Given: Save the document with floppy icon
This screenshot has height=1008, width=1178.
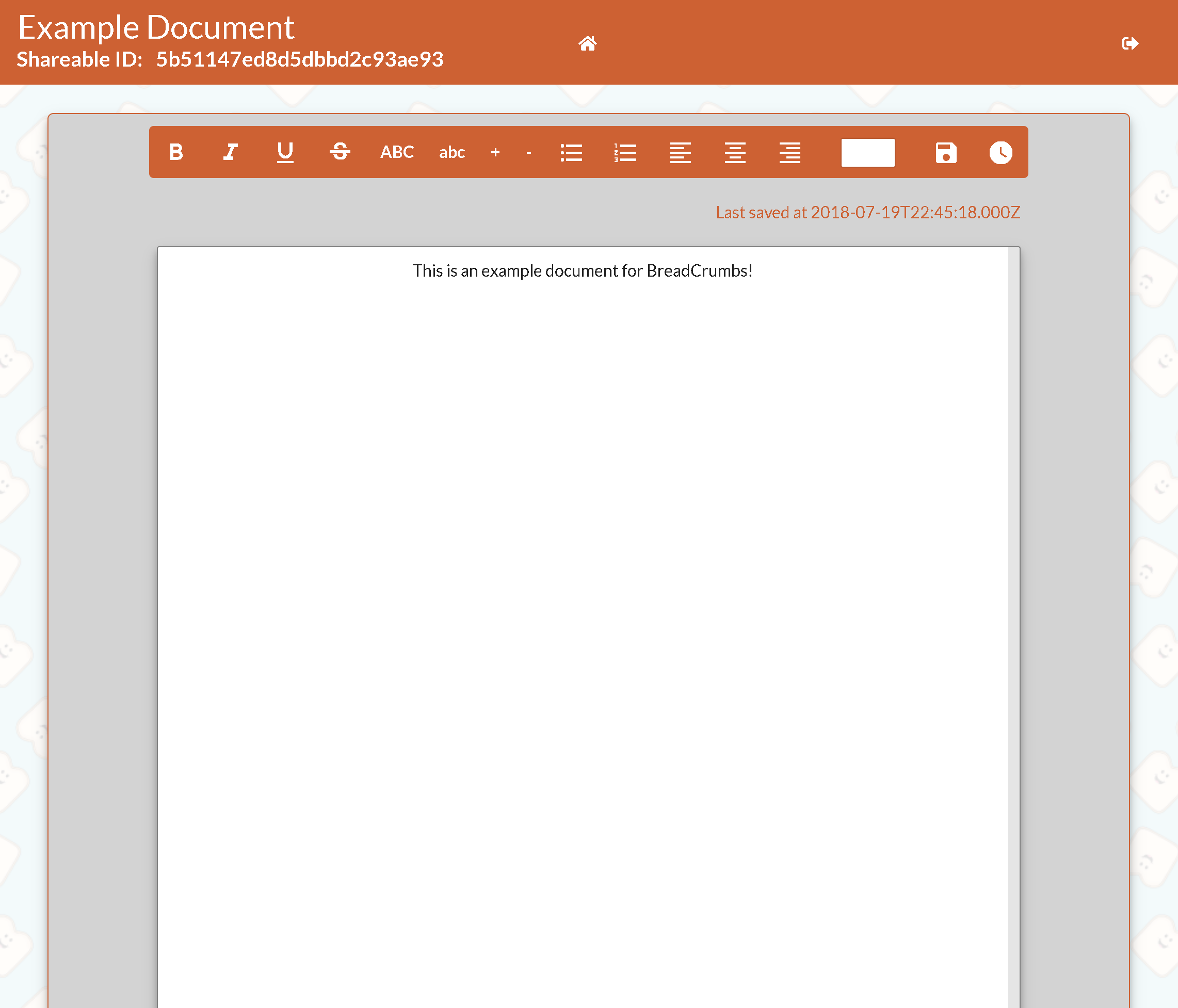Looking at the screenshot, I should tap(946, 152).
